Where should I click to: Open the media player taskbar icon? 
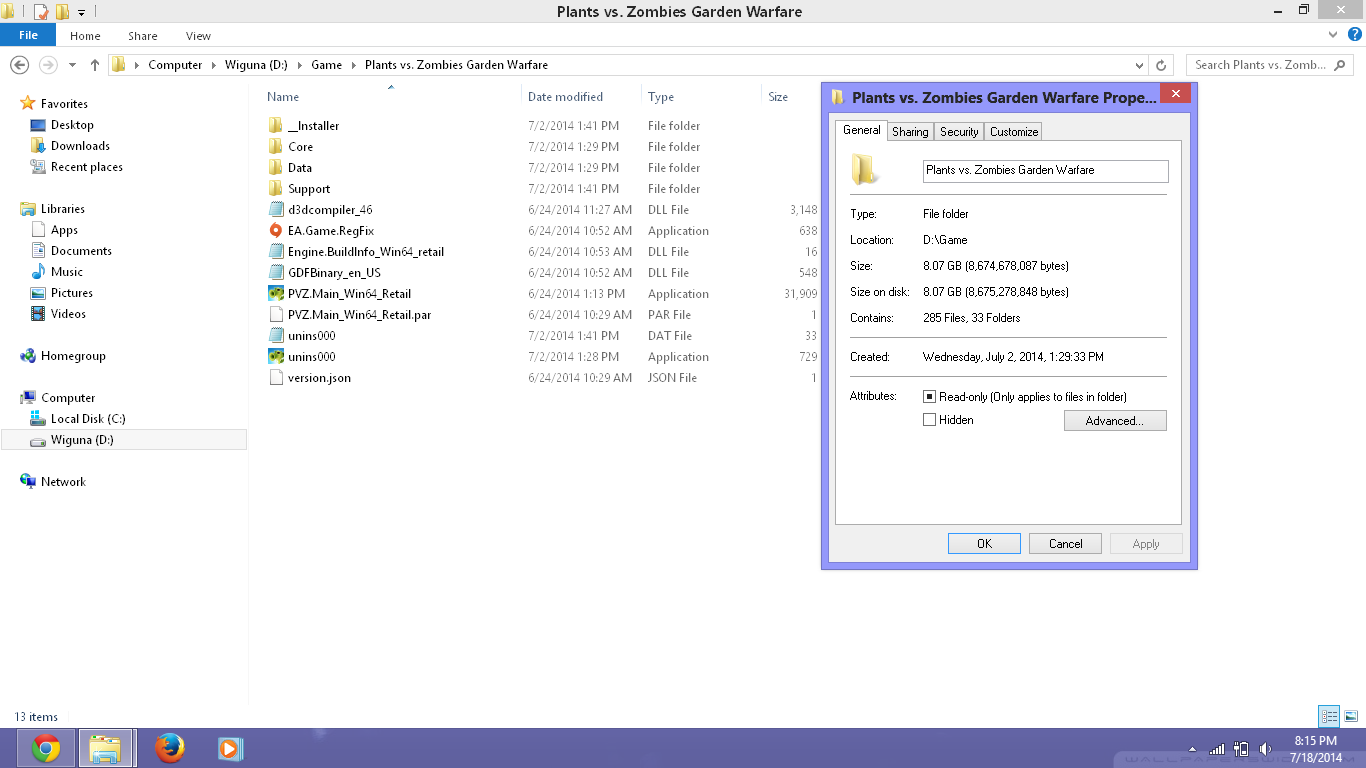pyautogui.click(x=229, y=748)
